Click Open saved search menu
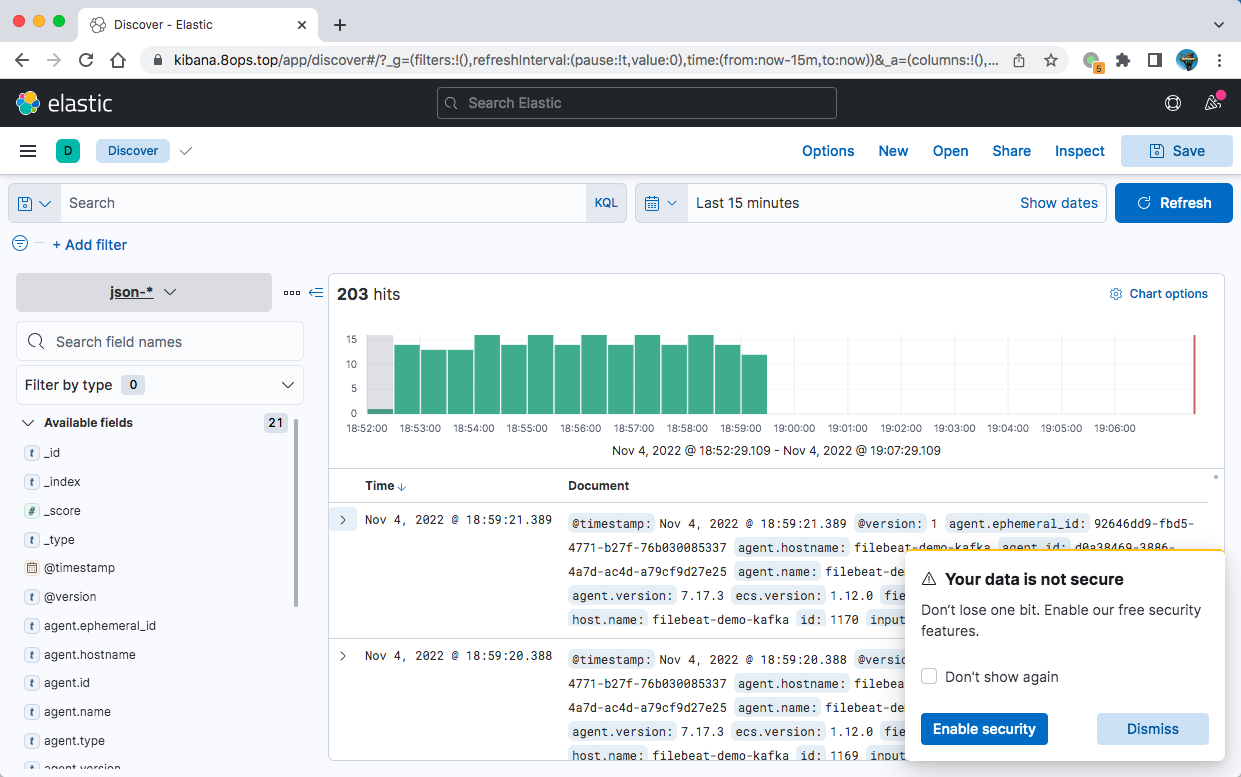 (x=950, y=151)
